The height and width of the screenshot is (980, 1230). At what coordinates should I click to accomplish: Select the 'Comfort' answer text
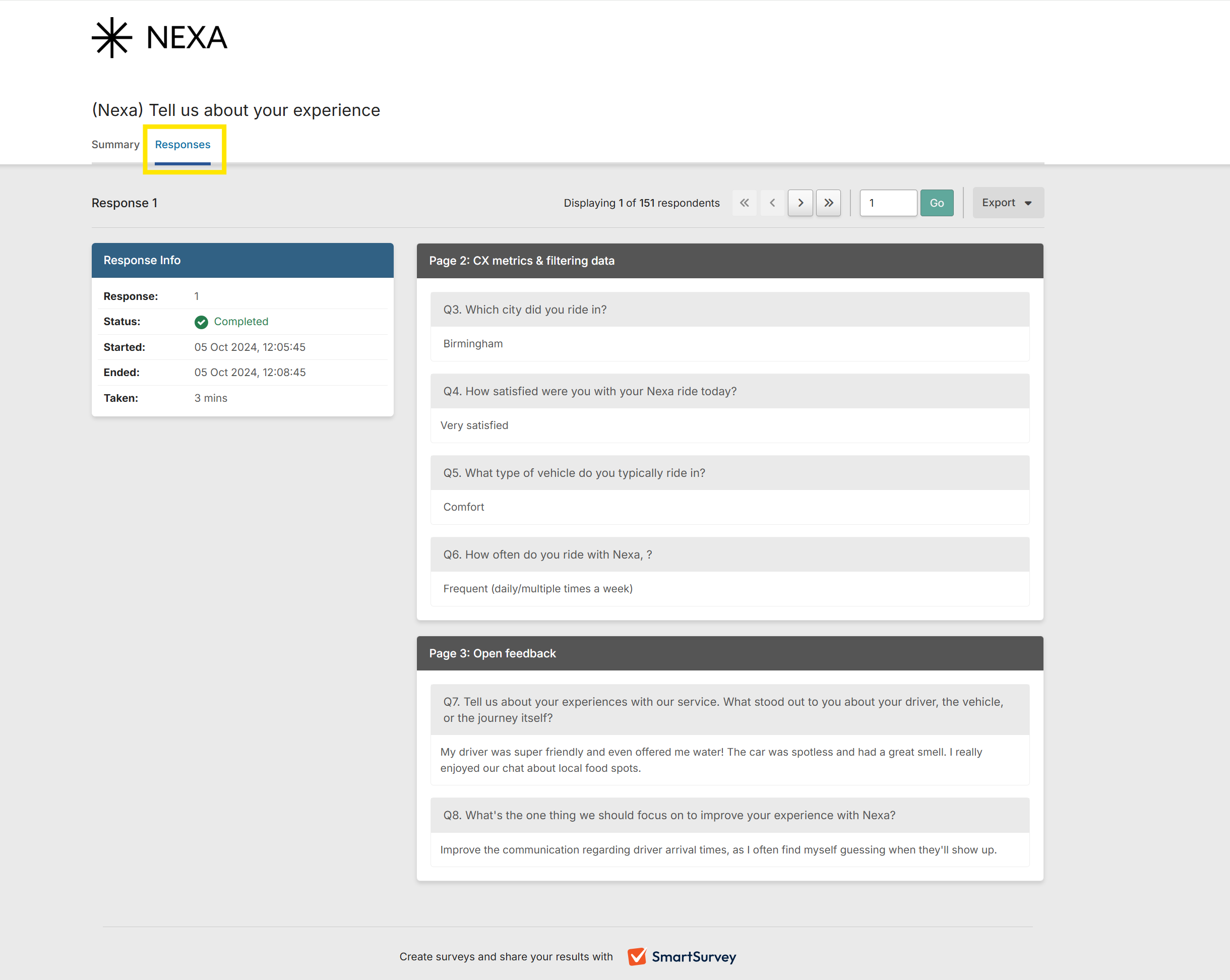point(463,507)
